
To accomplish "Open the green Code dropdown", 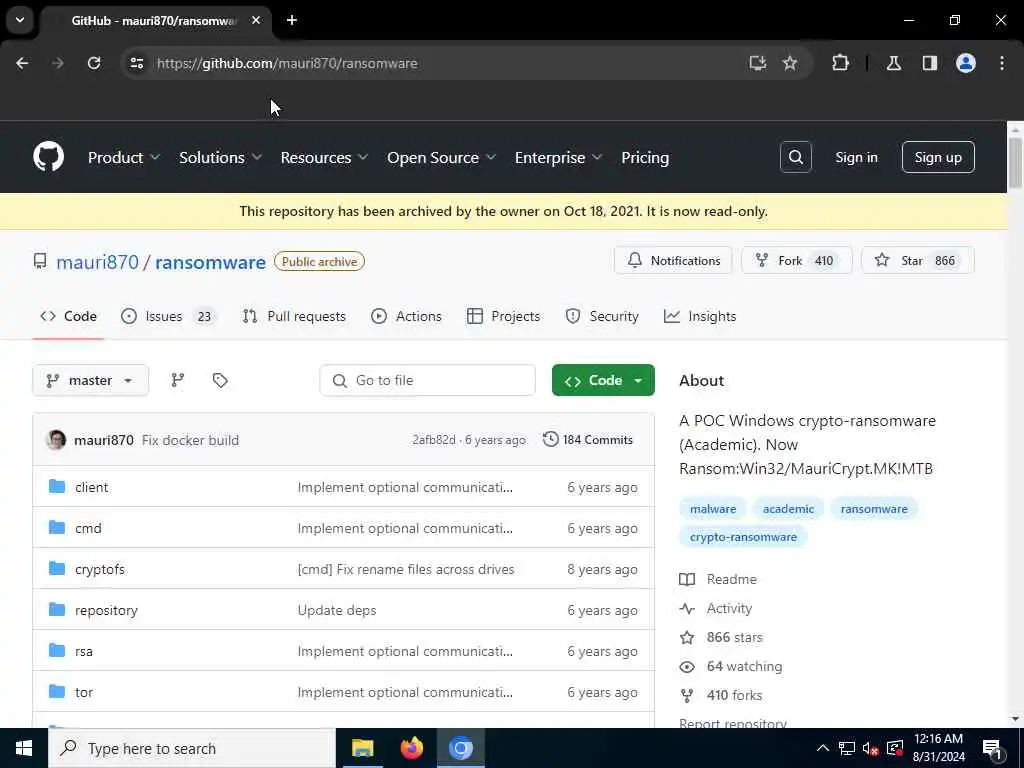I will pyautogui.click(x=603, y=380).
